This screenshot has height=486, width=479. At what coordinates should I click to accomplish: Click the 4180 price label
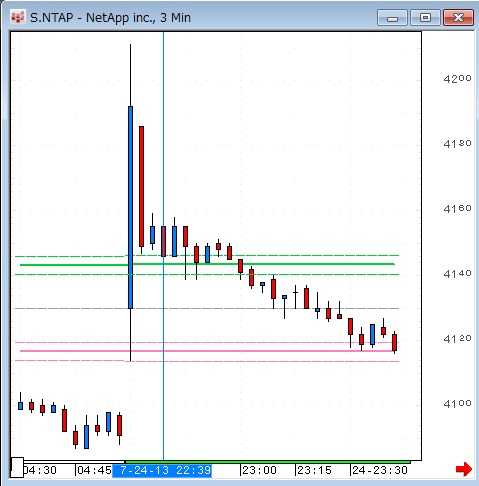tap(457, 144)
